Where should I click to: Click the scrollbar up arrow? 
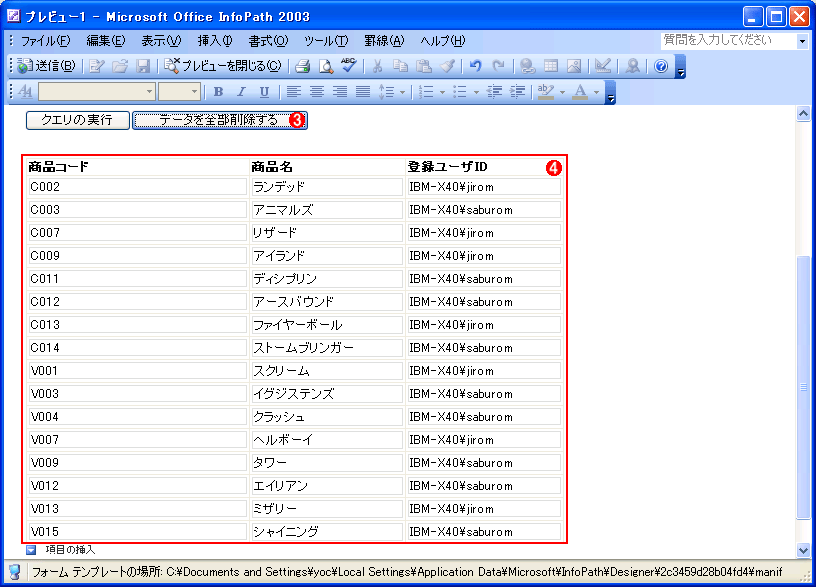(804, 113)
